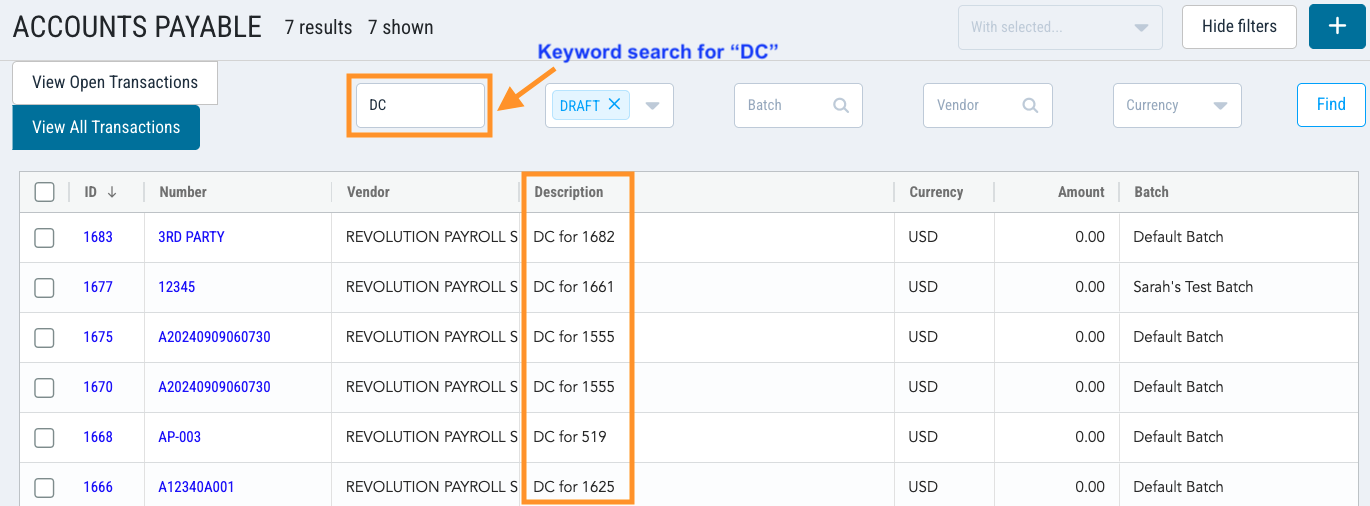Image resolution: width=1370 pixels, height=506 pixels.
Task: Remove the DRAFT status filter tag
Action: (615, 104)
